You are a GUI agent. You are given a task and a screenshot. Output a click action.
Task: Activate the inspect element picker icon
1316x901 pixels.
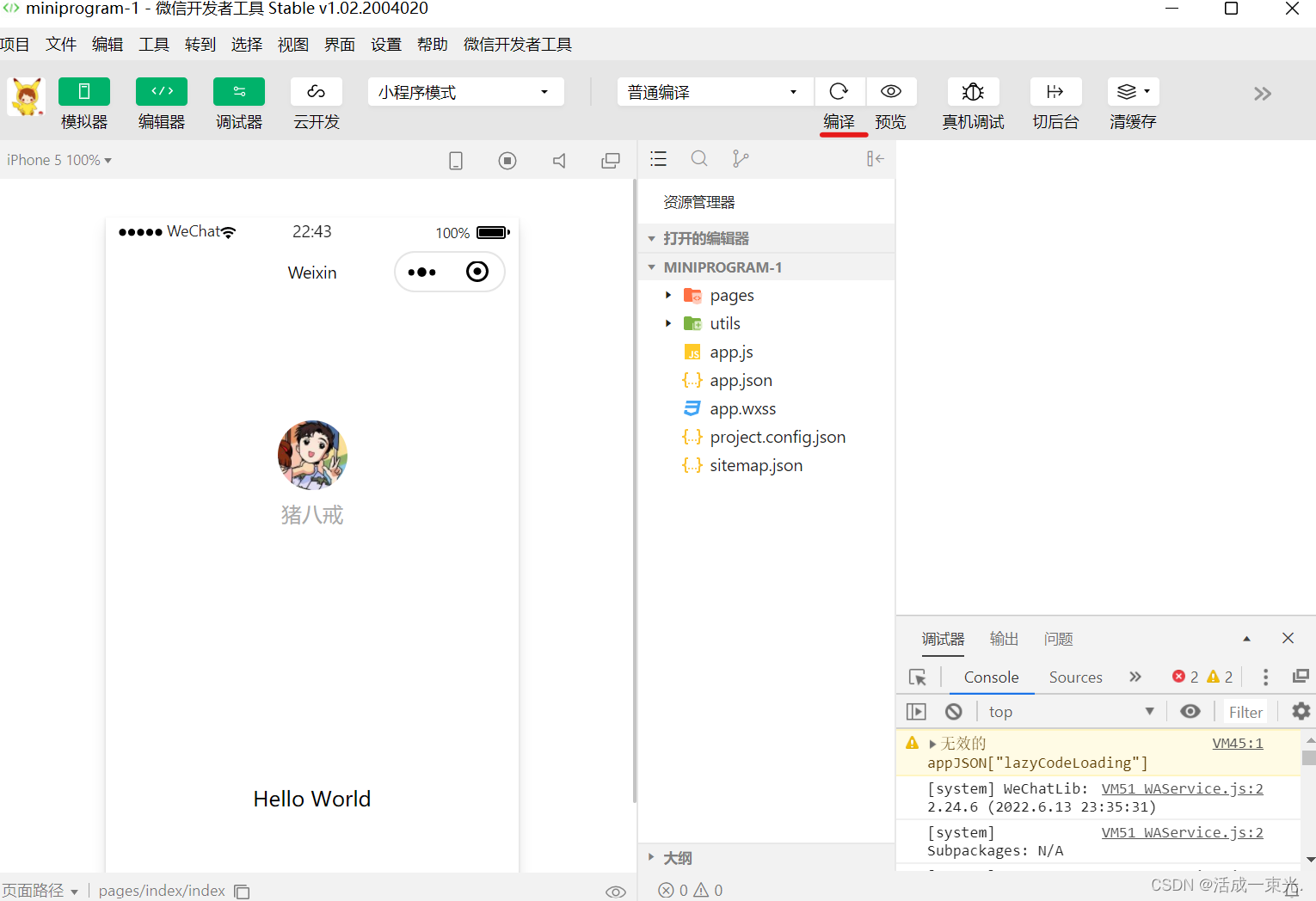pyautogui.click(x=918, y=677)
